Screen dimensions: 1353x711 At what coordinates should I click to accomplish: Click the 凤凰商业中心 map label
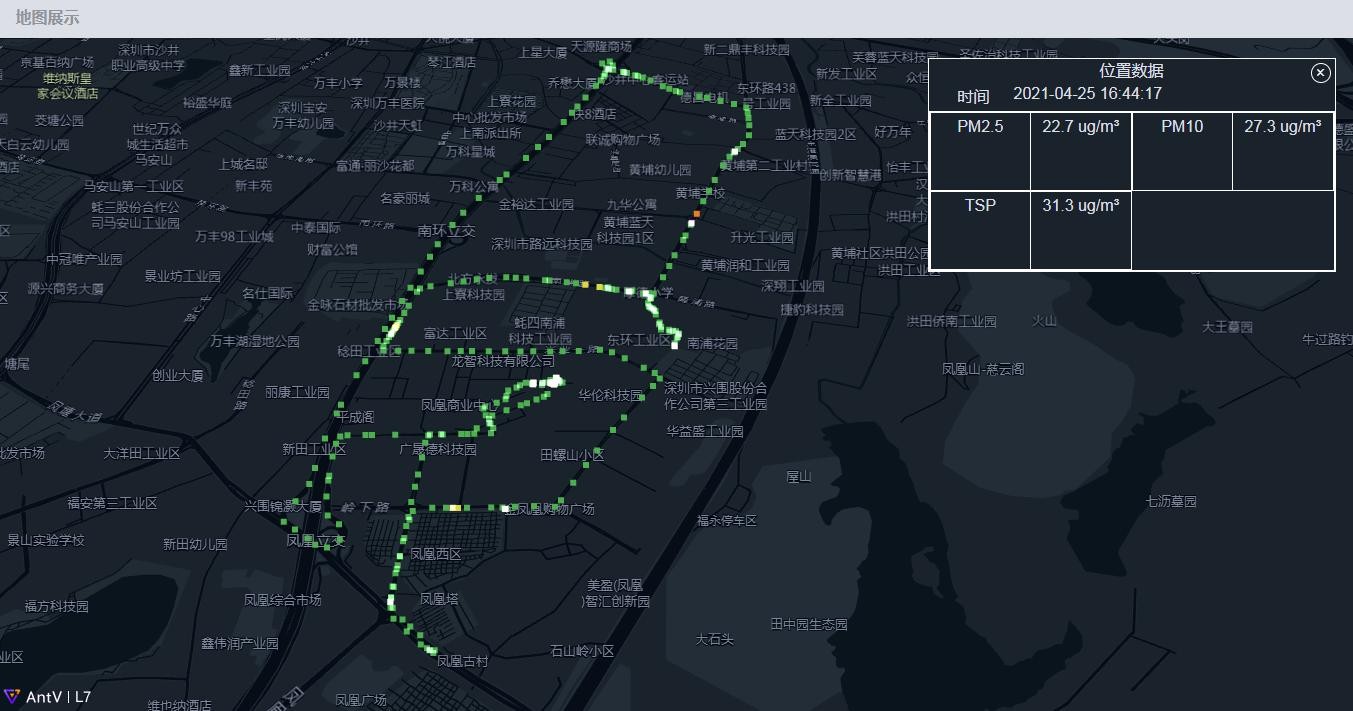[458, 406]
